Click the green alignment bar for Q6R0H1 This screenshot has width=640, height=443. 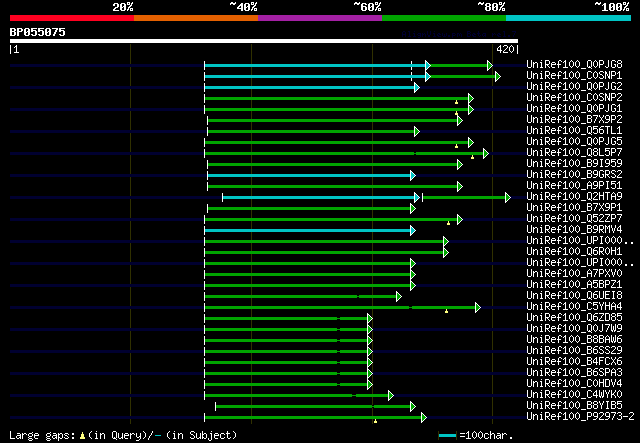pyautogui.click(x=324, y=253)
